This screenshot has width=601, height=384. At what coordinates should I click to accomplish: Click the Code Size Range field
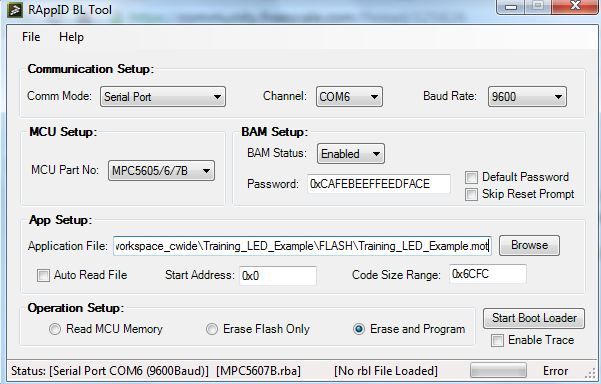488,274
